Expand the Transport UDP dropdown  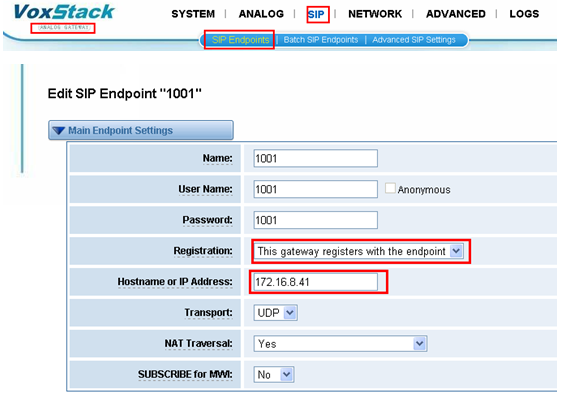point(275,313)
